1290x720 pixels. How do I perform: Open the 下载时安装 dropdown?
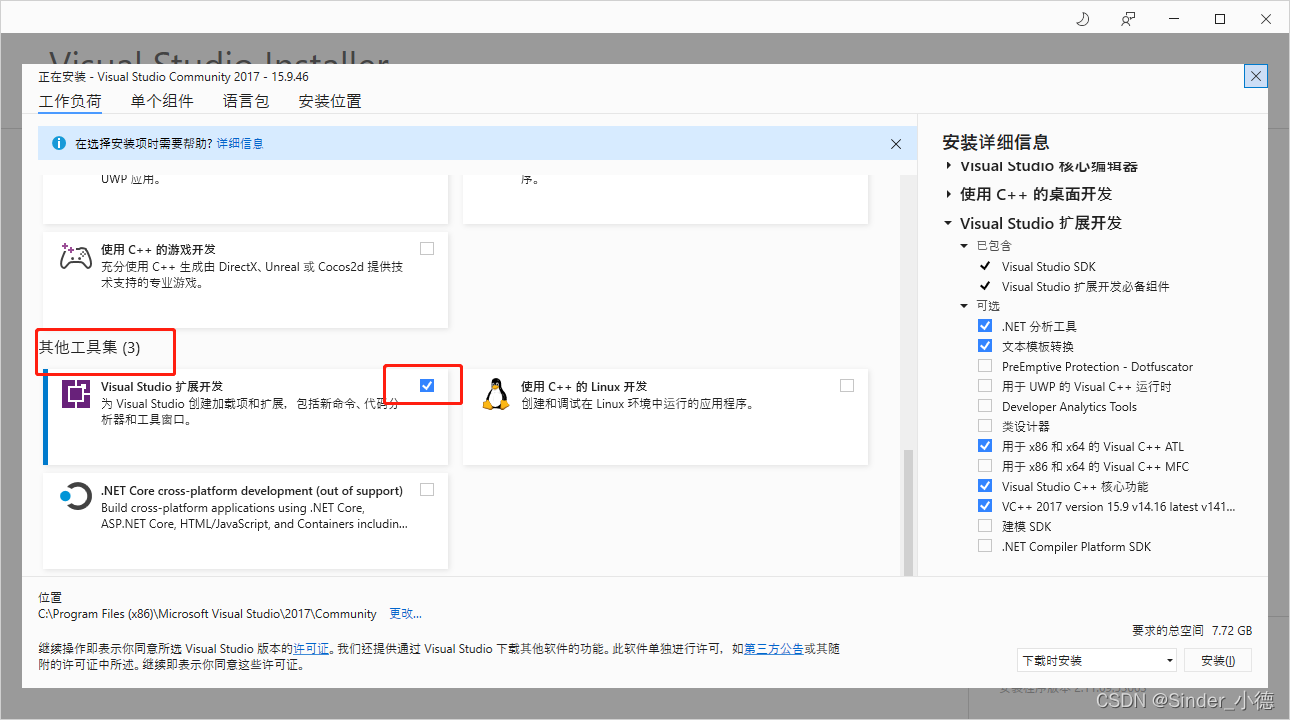click(1096, 661)
